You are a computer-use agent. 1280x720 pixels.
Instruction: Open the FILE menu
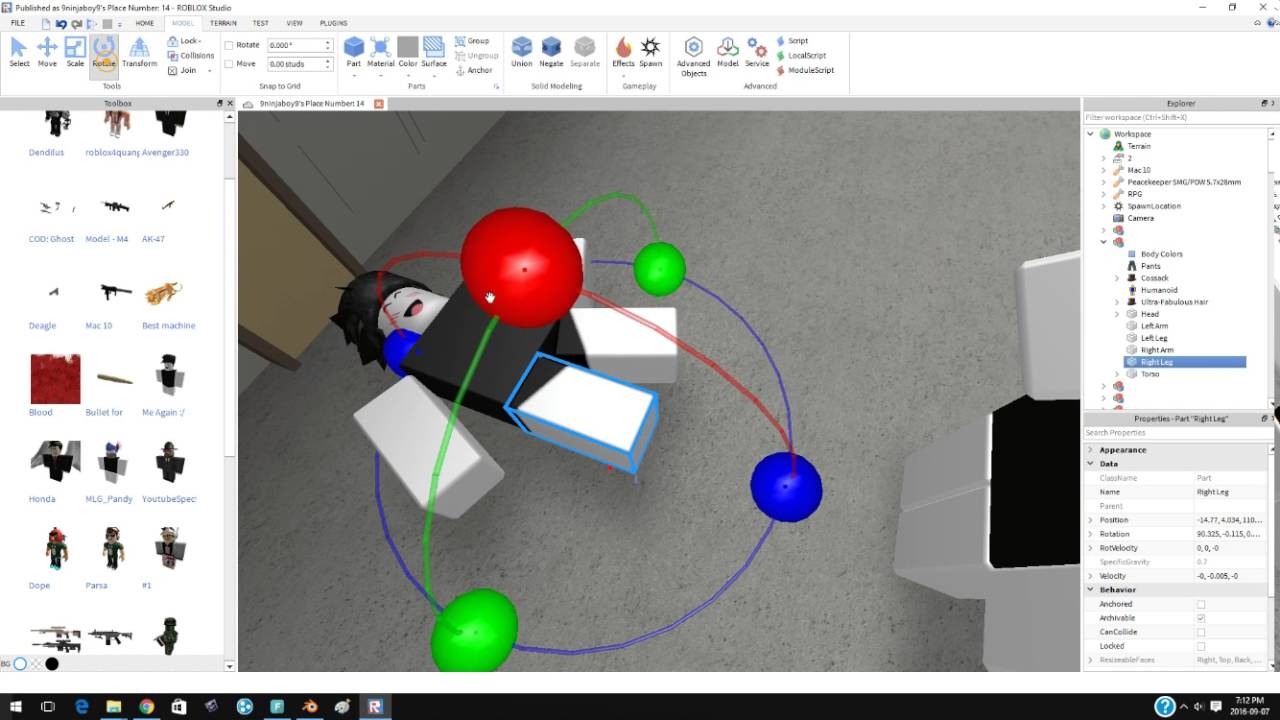click(18, 23)
